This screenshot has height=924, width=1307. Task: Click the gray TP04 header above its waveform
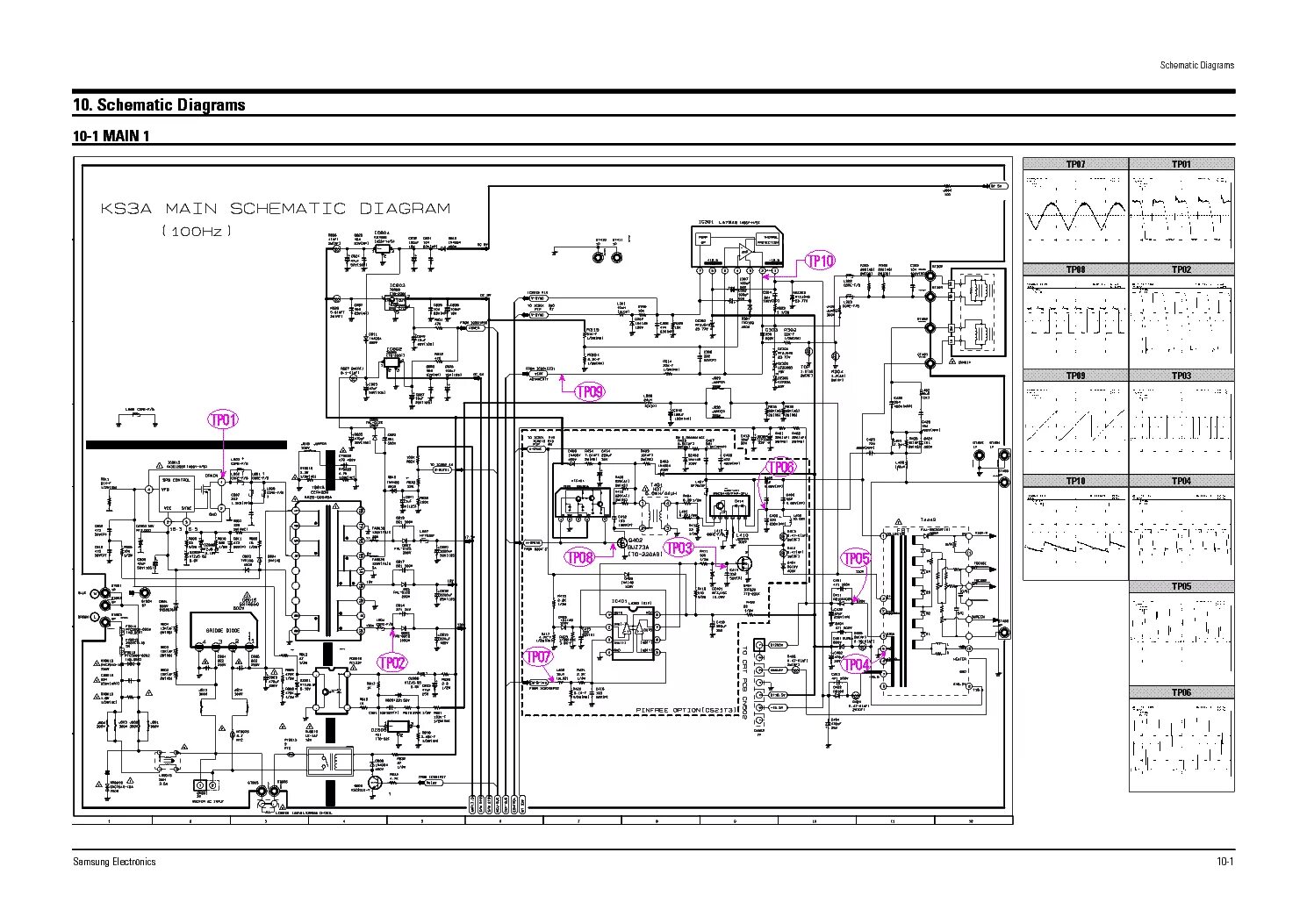1181,481
